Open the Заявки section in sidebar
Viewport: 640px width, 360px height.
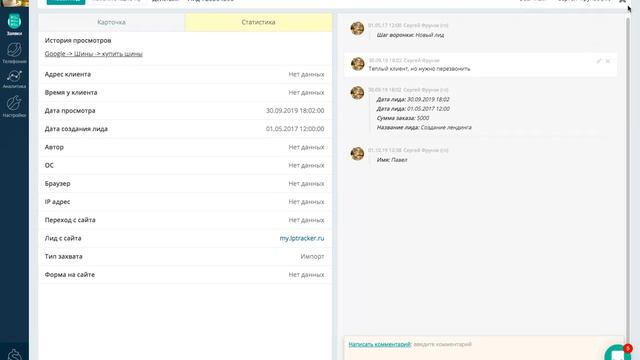(x=14, y=24)
